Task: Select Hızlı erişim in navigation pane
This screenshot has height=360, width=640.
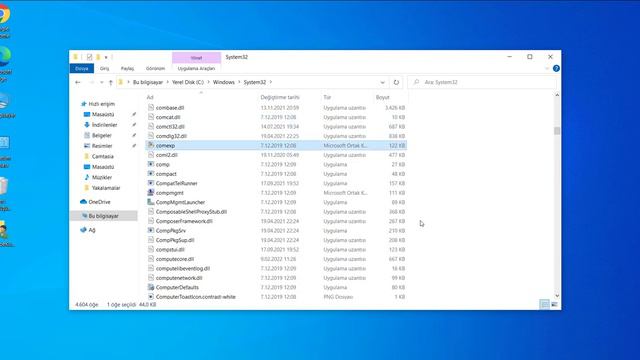Action: tap(101, 104)
